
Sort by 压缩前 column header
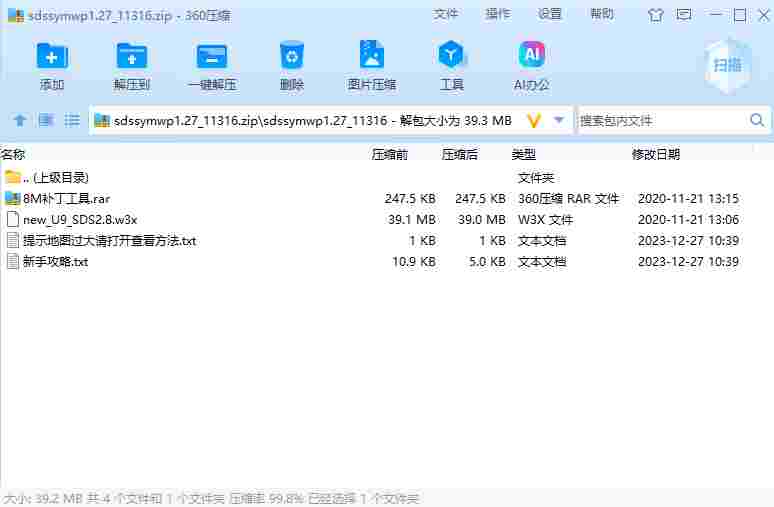(x=389, y=155)
